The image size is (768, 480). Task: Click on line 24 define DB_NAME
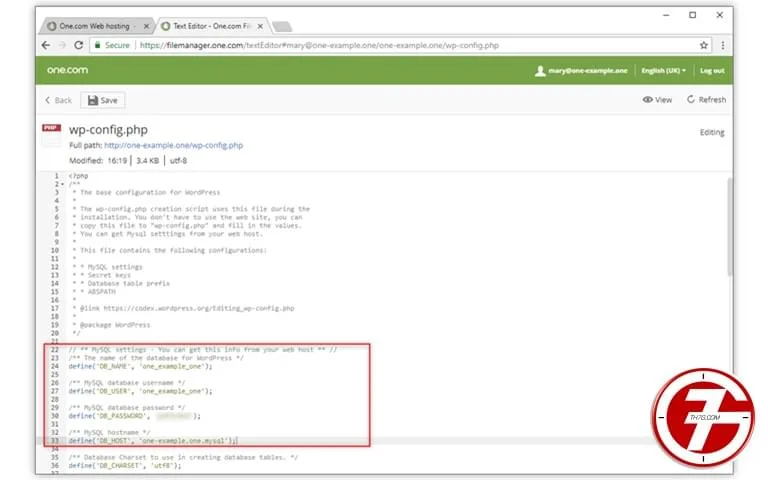pos(141,366)
